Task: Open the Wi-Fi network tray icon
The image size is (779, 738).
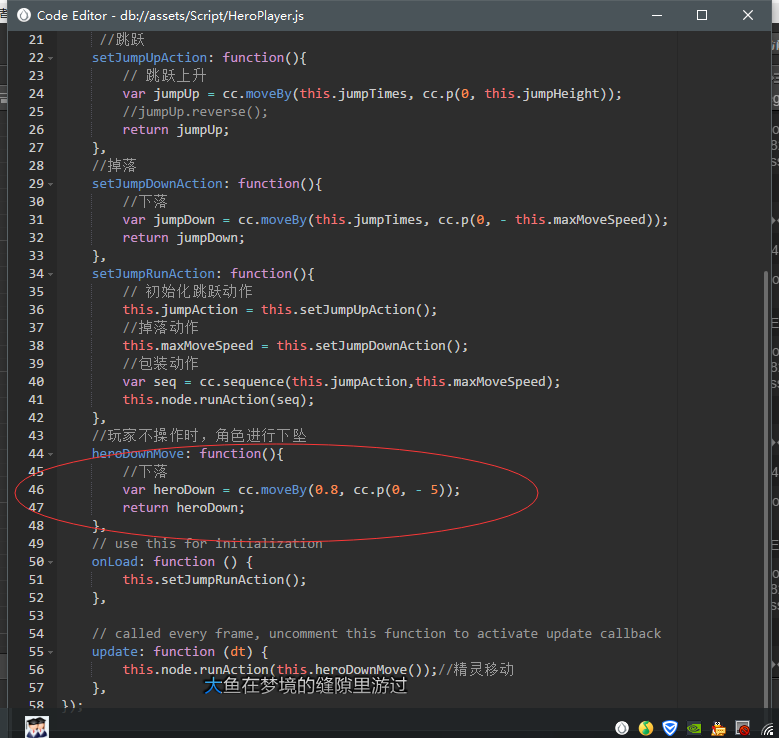Action: (x=768, y=729)
